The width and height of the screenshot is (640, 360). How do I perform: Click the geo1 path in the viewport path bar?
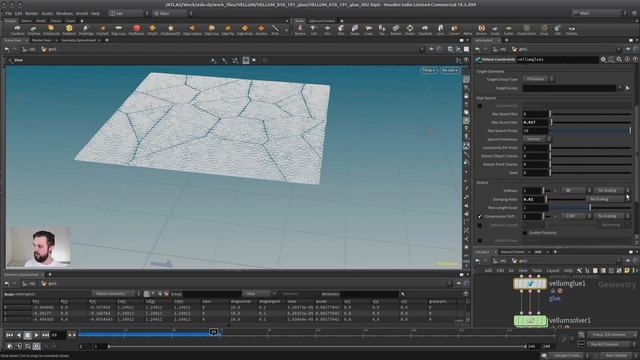(x=49, y=49)
